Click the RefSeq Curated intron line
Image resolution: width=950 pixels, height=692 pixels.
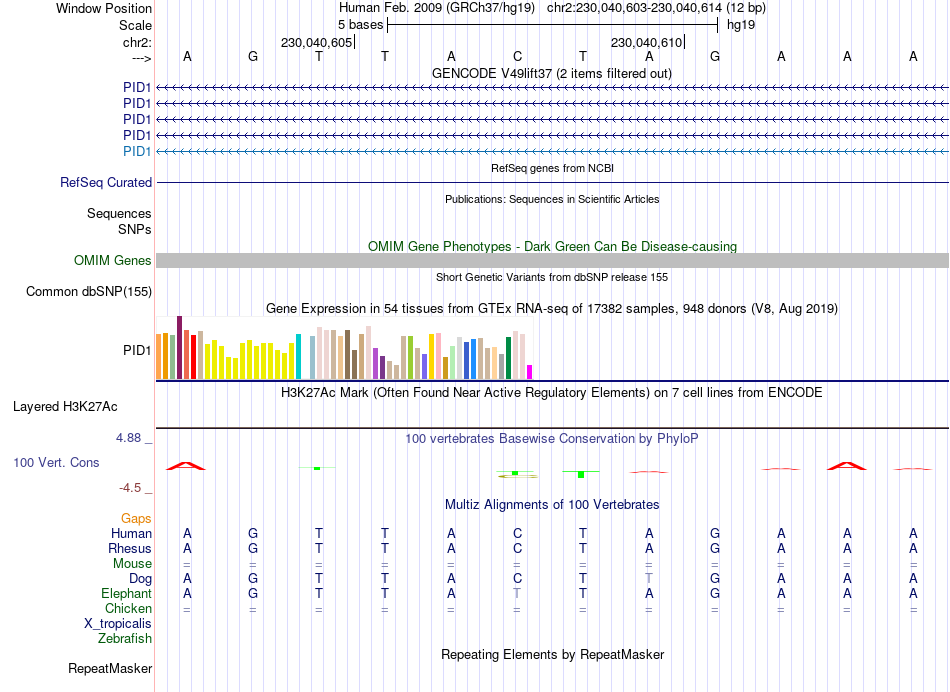[552, 182]
